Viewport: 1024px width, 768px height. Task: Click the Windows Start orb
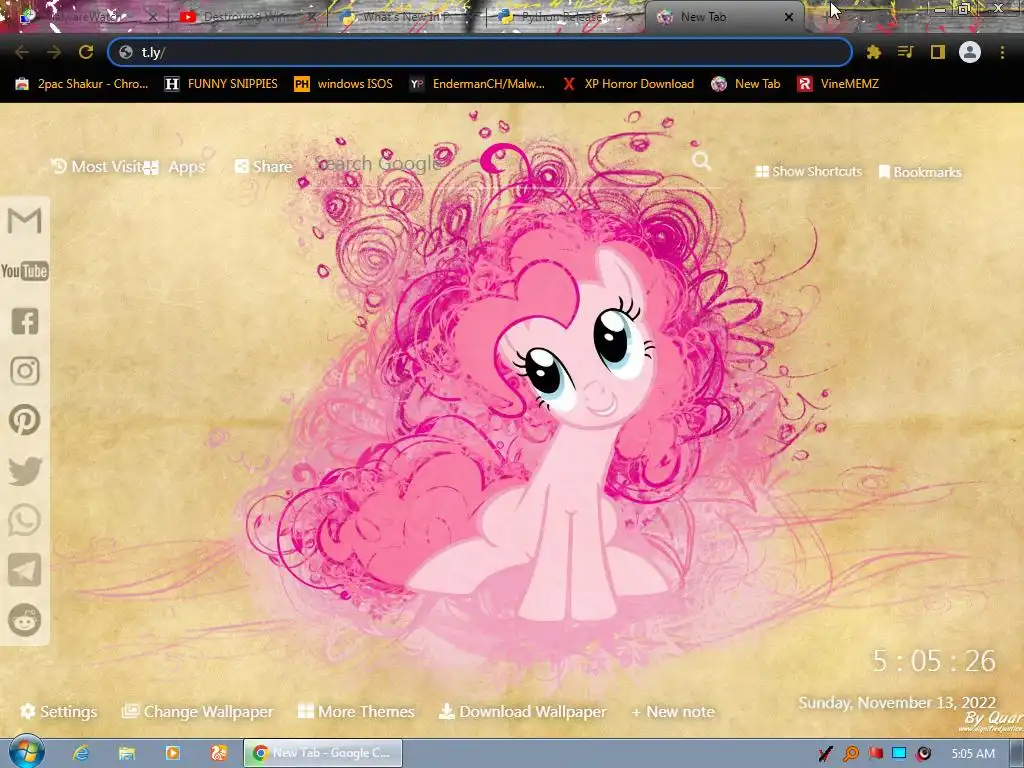[25, 752]
